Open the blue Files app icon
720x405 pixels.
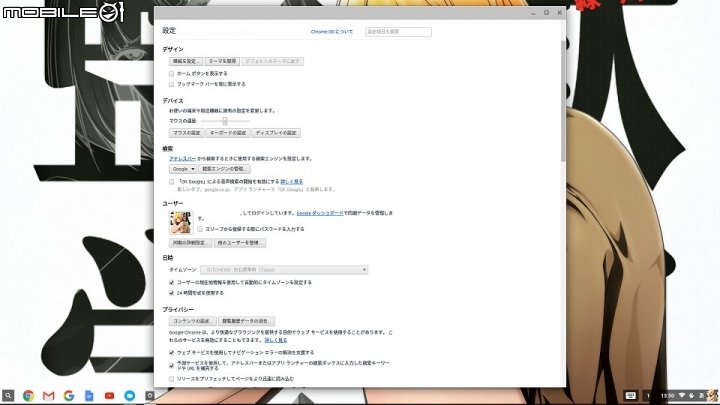[129, 395]
